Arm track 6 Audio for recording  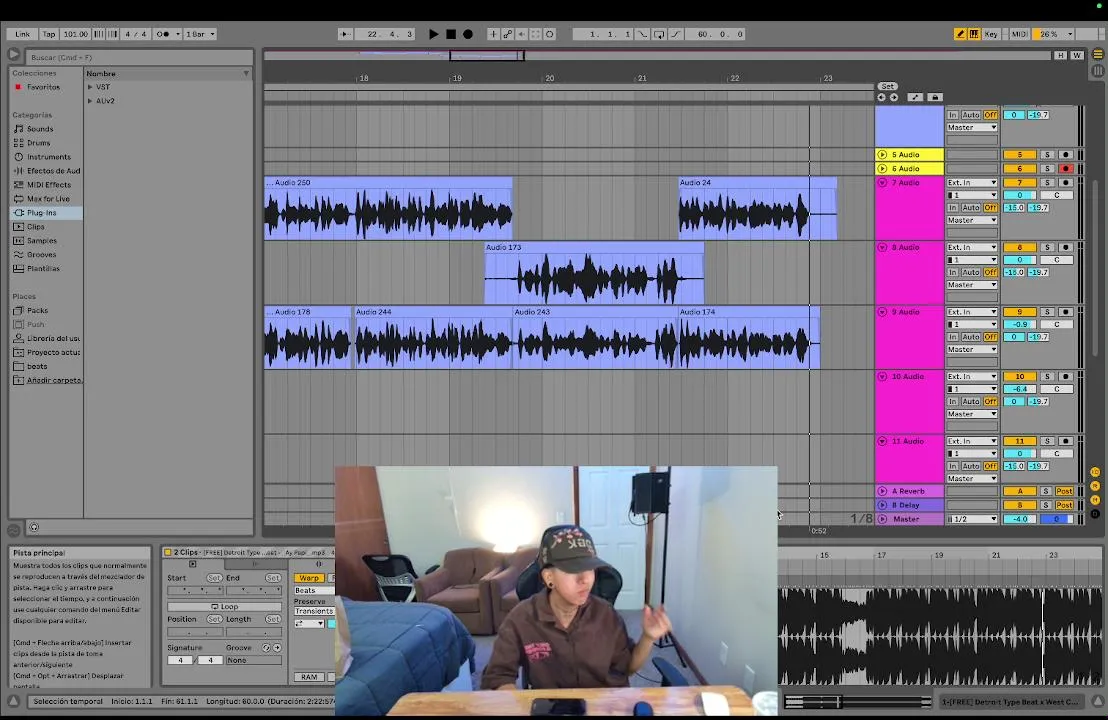(x=1066, y=168)
